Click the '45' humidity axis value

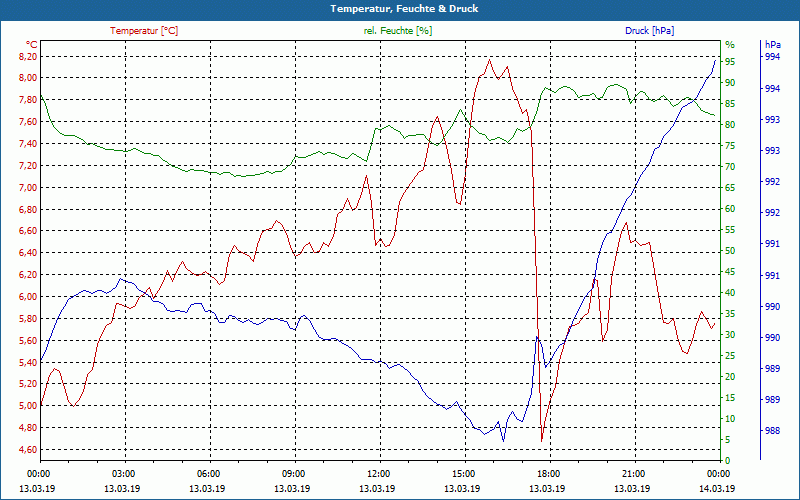tap(730, 272)
